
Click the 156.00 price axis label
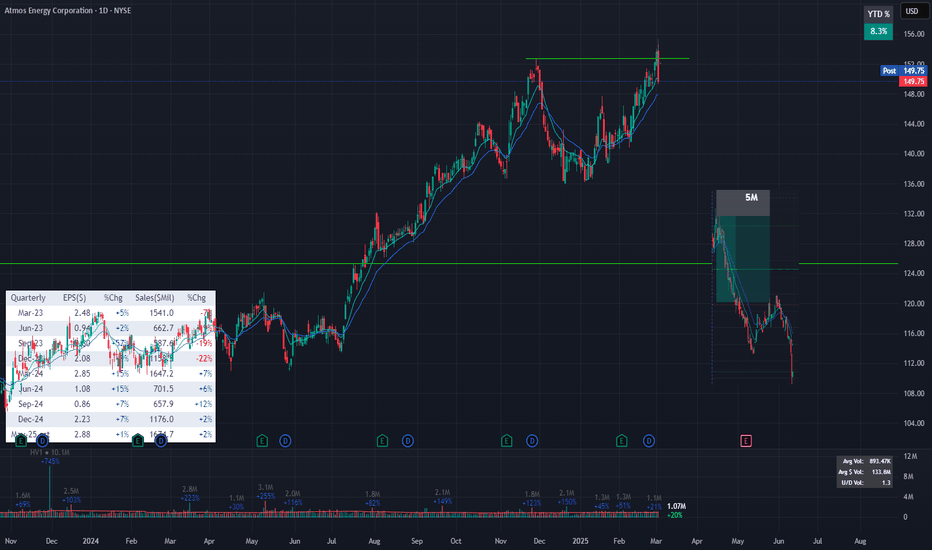coord(914,34)
